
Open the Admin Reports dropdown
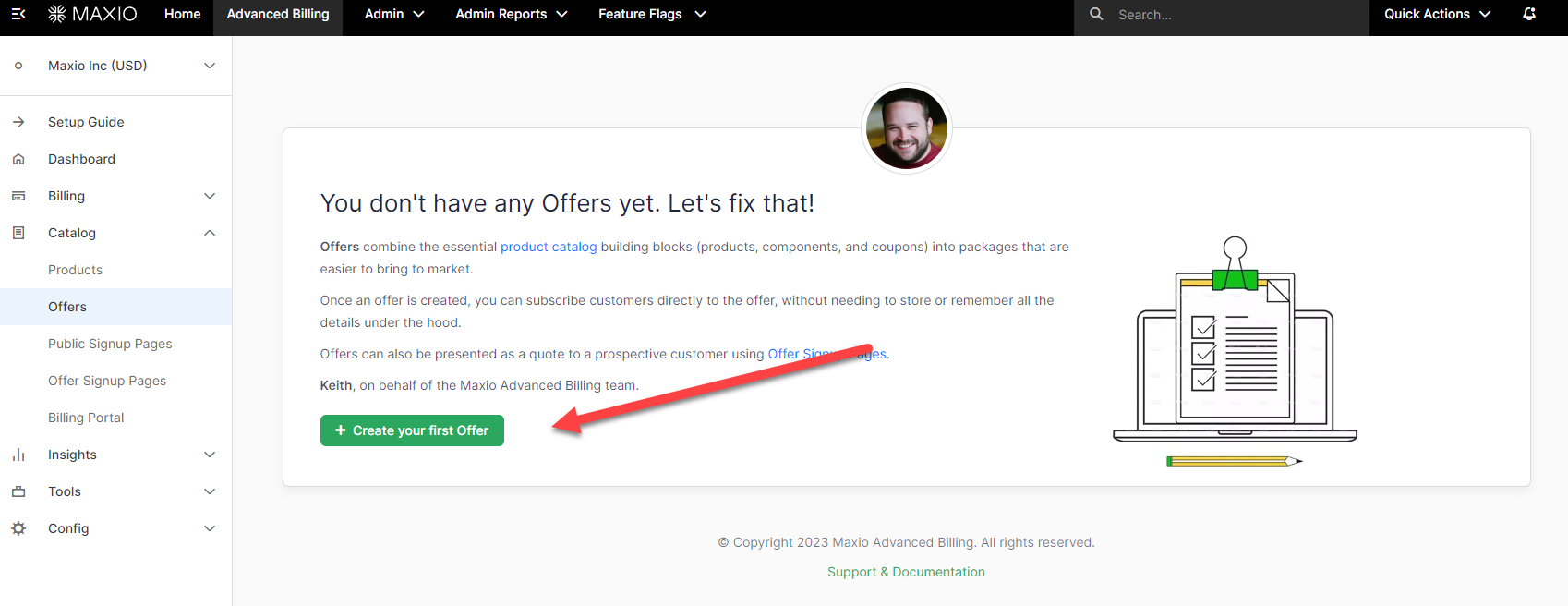(x=512, y=14)
